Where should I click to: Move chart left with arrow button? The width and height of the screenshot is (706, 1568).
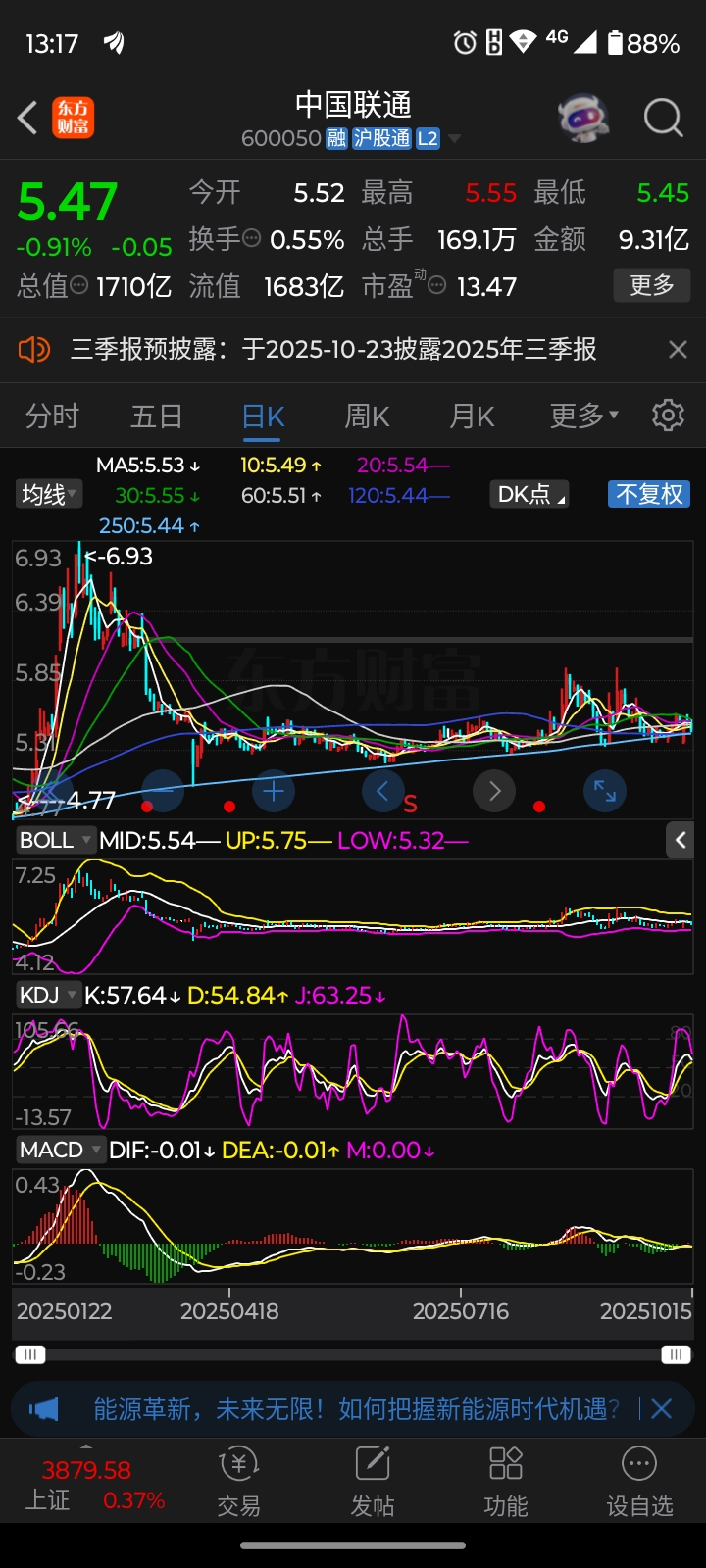coord(383,790)
